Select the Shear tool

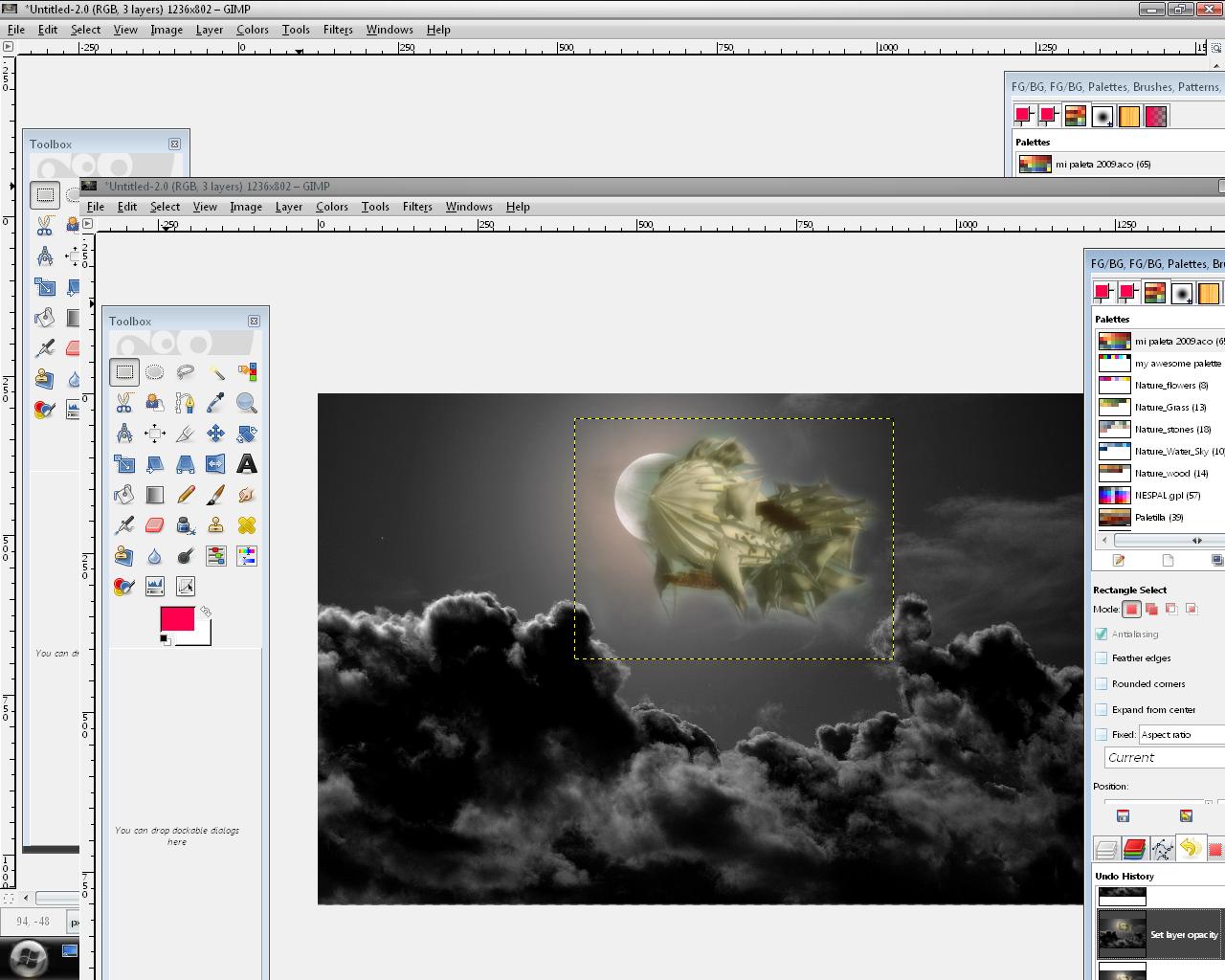pyautogui.click(x=155, y=464)
